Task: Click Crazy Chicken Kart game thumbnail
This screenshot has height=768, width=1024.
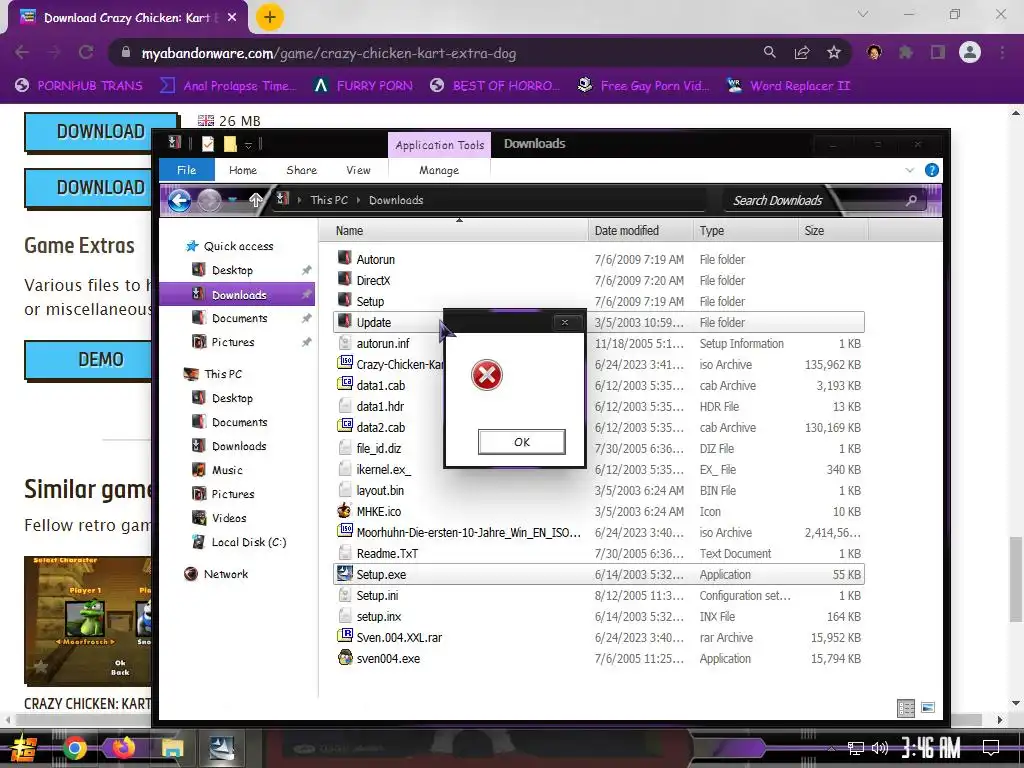Action: (x=88, y=620)
